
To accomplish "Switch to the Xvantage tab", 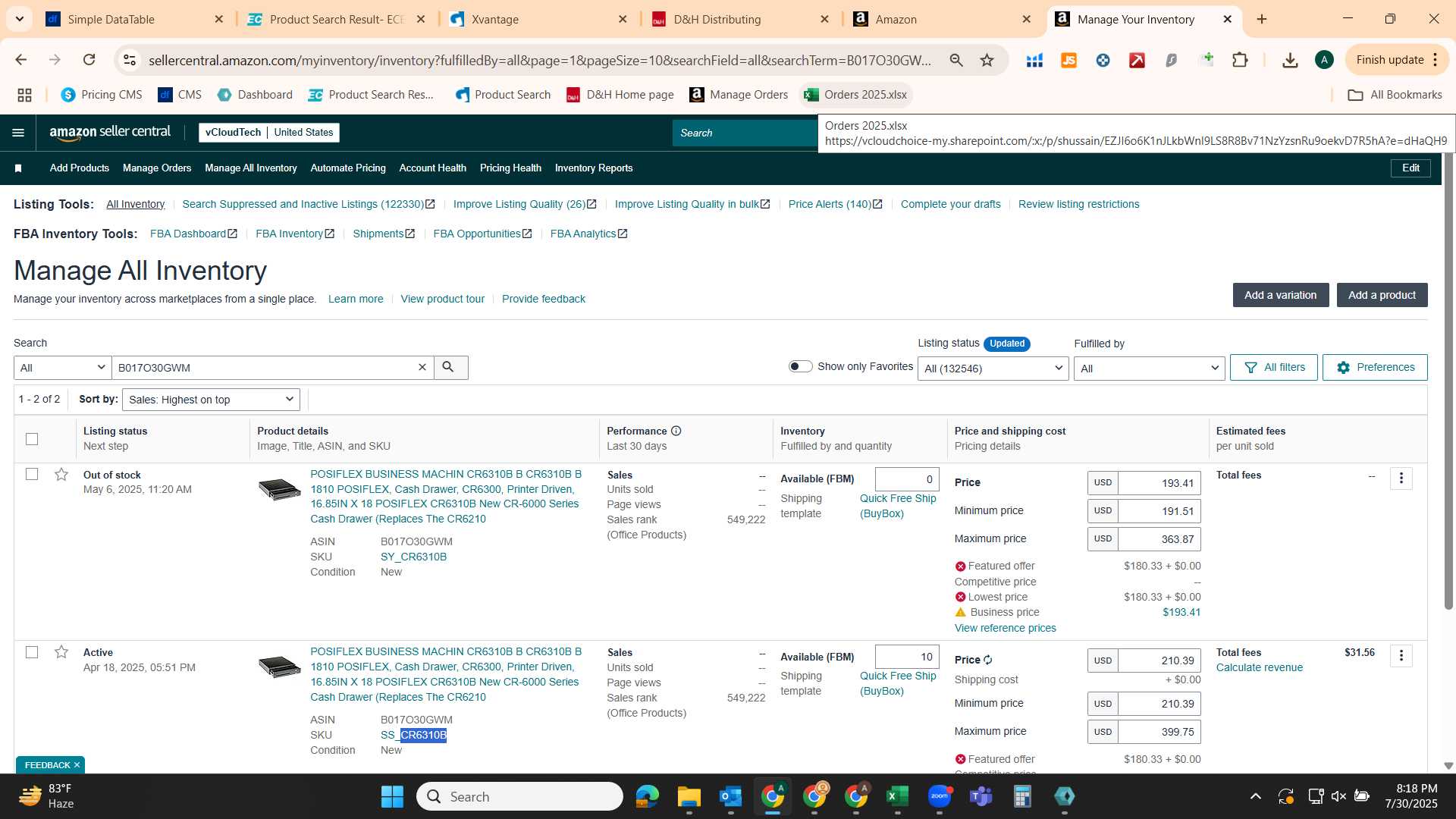I will 539,19.
